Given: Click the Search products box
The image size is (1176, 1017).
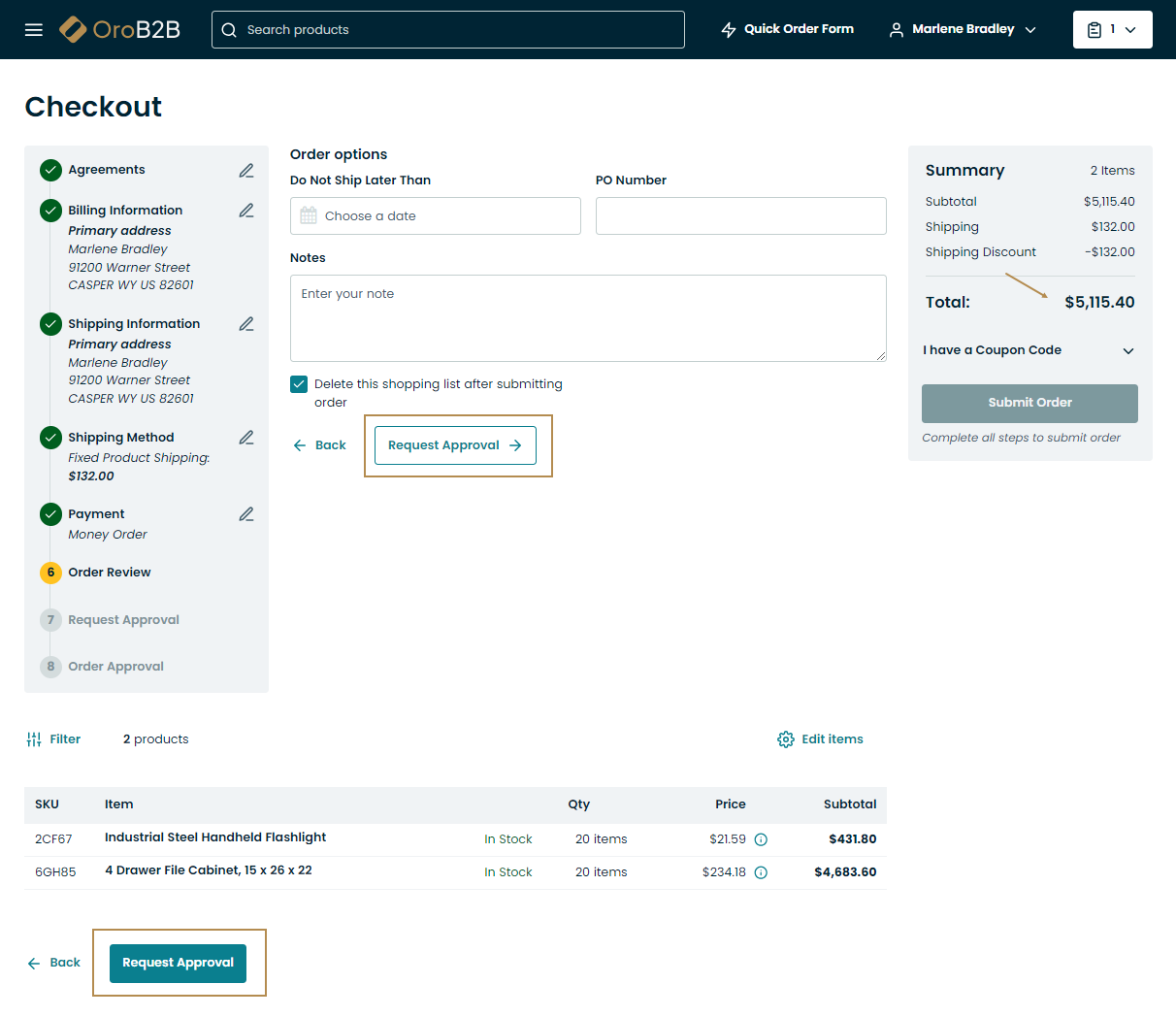Looking at the screenshot, I should coord(448,30).
